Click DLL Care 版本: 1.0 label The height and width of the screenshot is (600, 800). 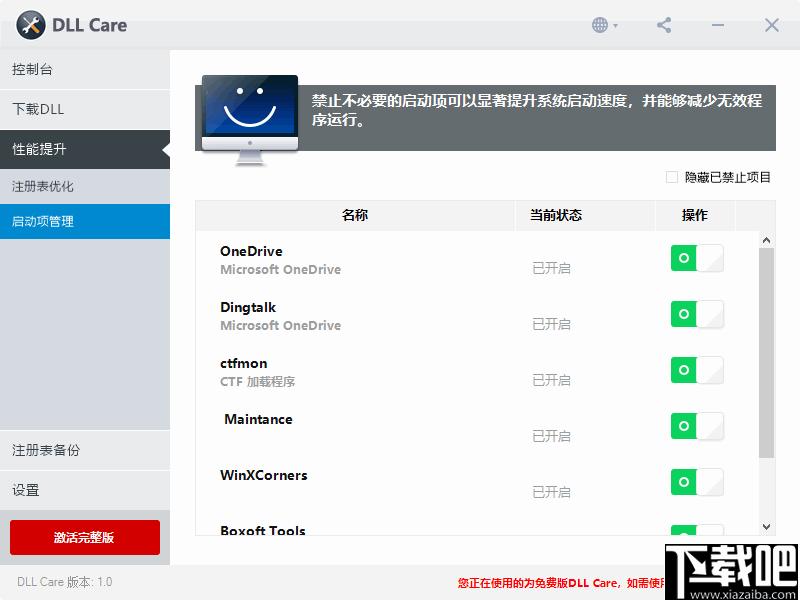click(x=65, y=582)
